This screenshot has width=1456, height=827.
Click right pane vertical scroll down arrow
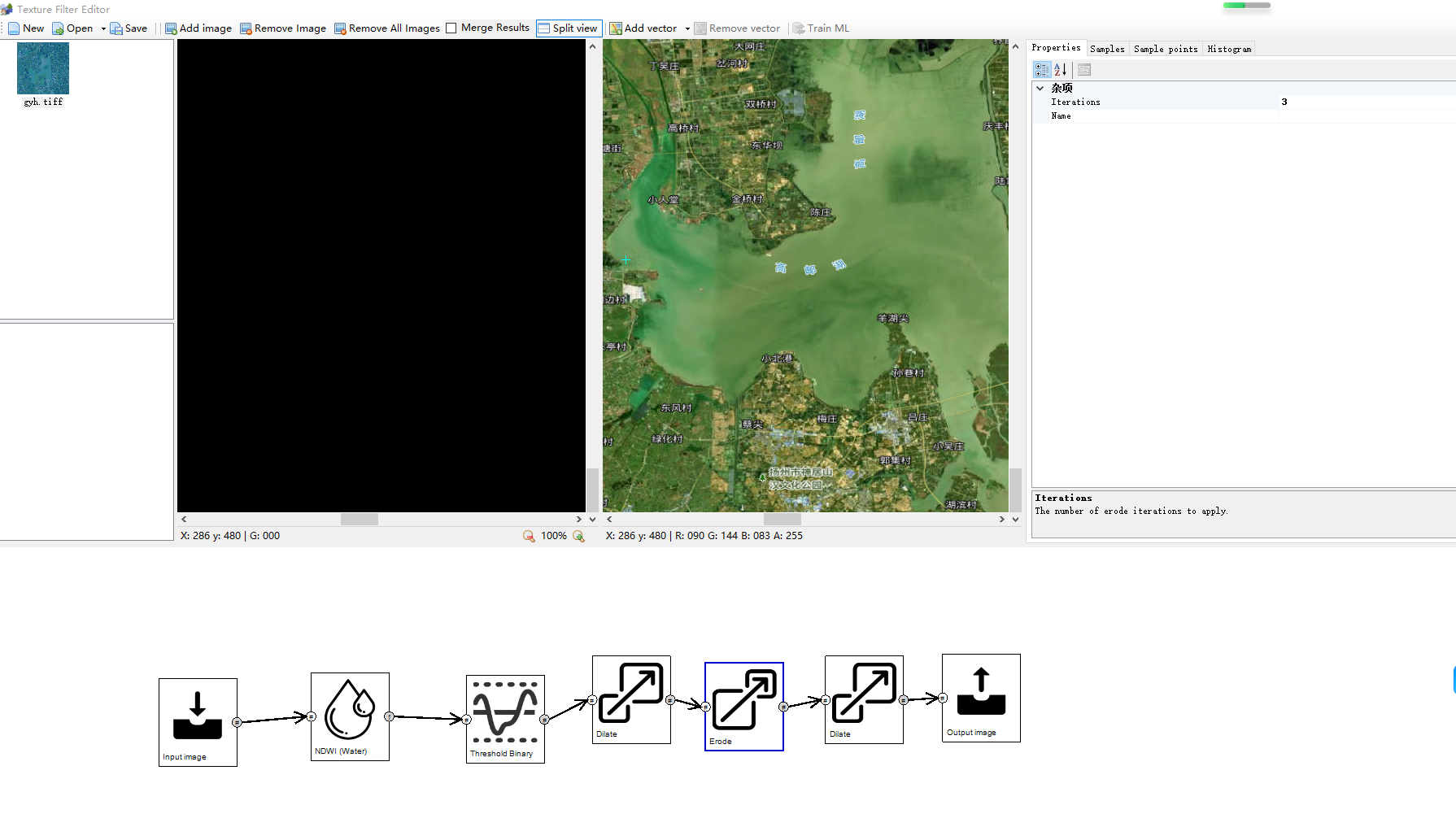point(1015,519)
